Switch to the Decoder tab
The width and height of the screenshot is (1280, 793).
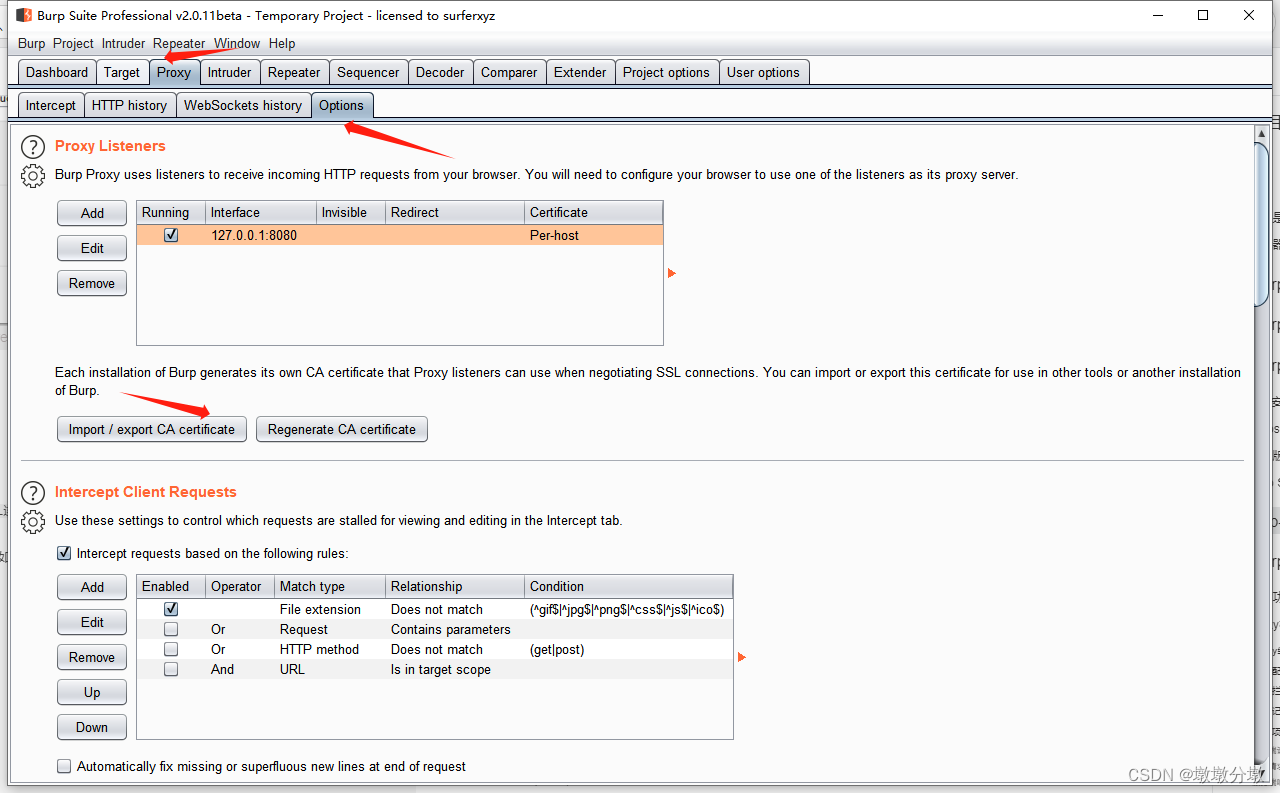[x=440, y=72]
